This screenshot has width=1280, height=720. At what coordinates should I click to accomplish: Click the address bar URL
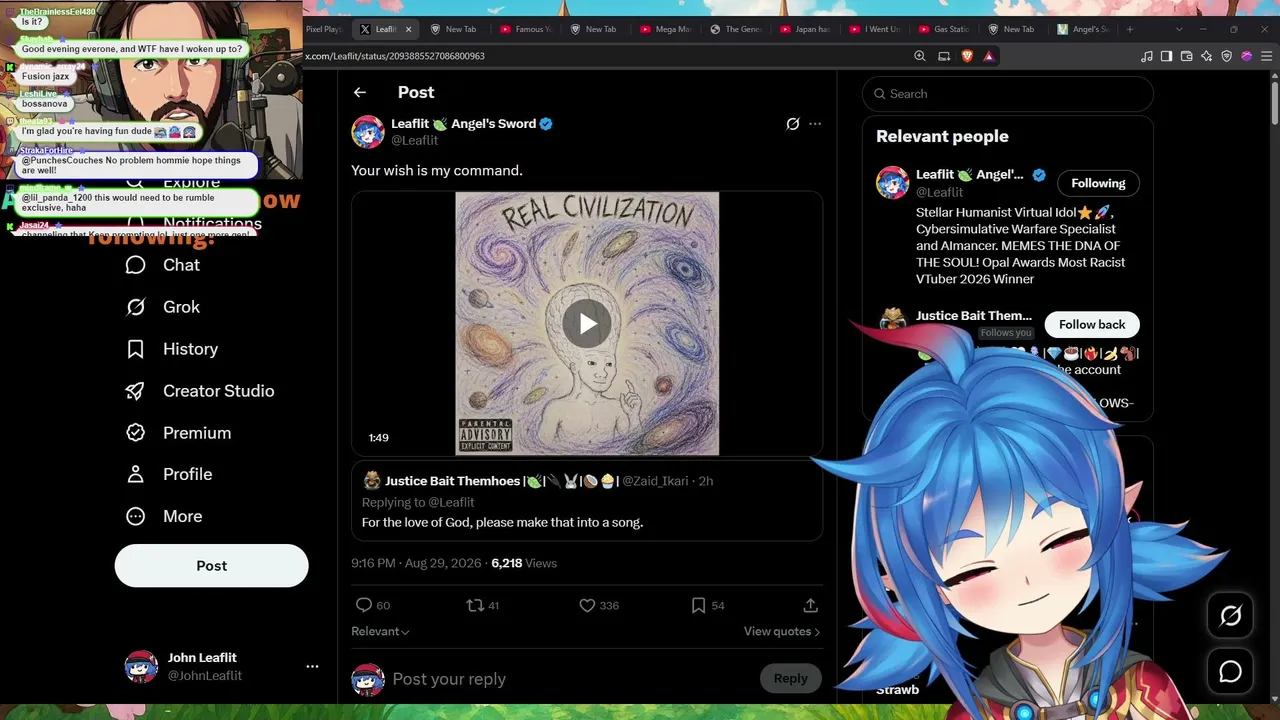coord(395,56)
